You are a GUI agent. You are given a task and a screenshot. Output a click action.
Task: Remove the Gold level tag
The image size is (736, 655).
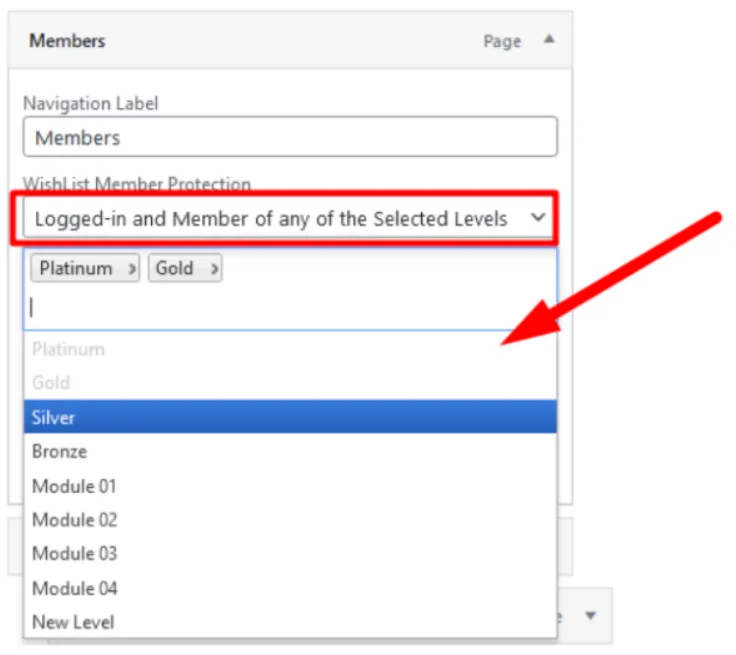[215, 269]
